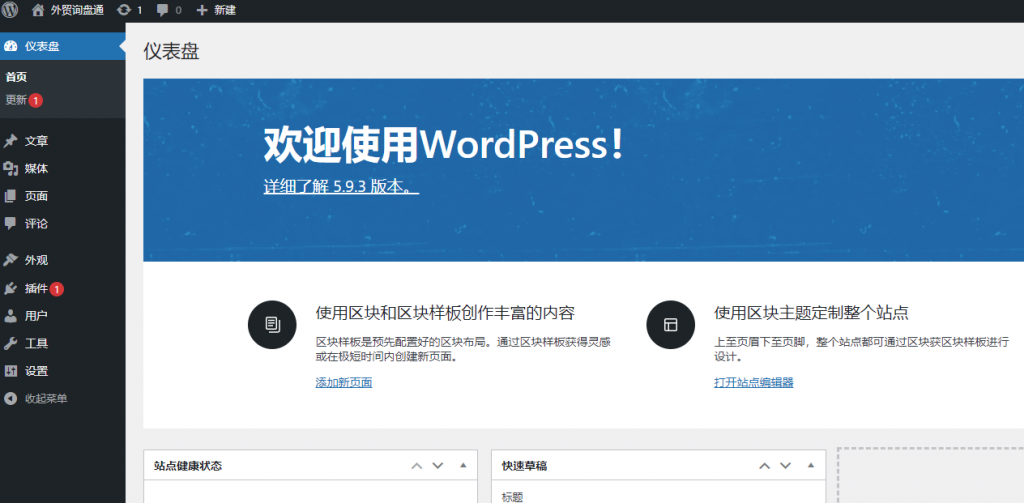The width and height of the screenshot is (1024, 503).
Task: Click the red badge beside 插件
Action: 57,289
